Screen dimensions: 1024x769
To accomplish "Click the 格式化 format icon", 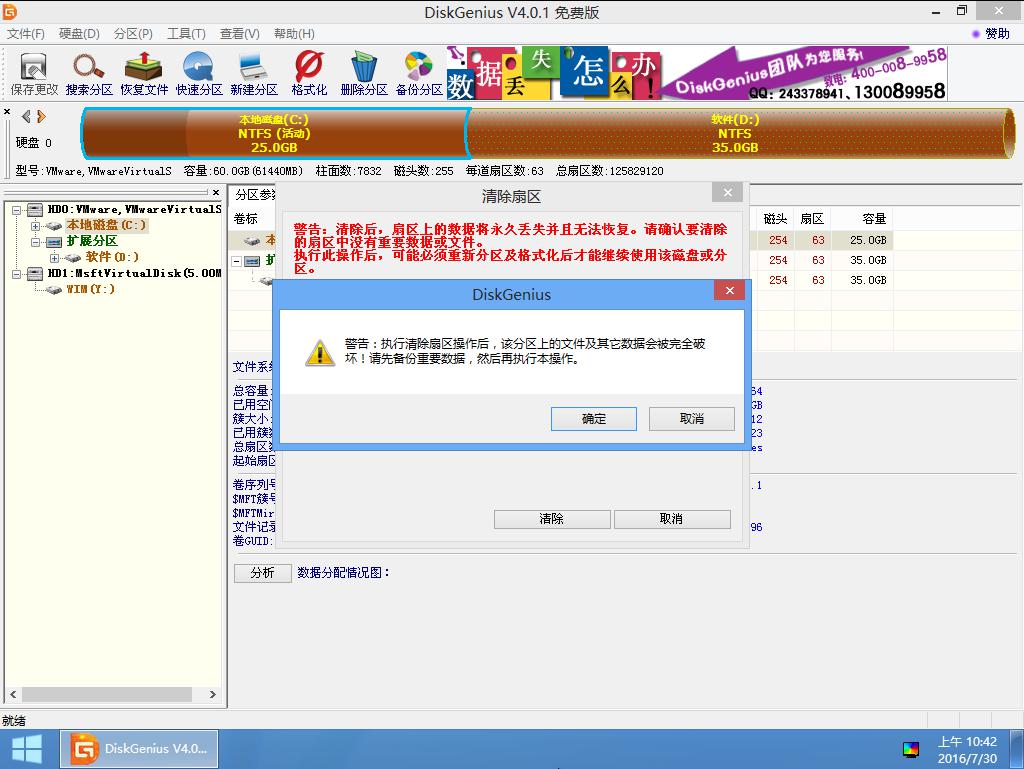I will click(x=309, y=73).
